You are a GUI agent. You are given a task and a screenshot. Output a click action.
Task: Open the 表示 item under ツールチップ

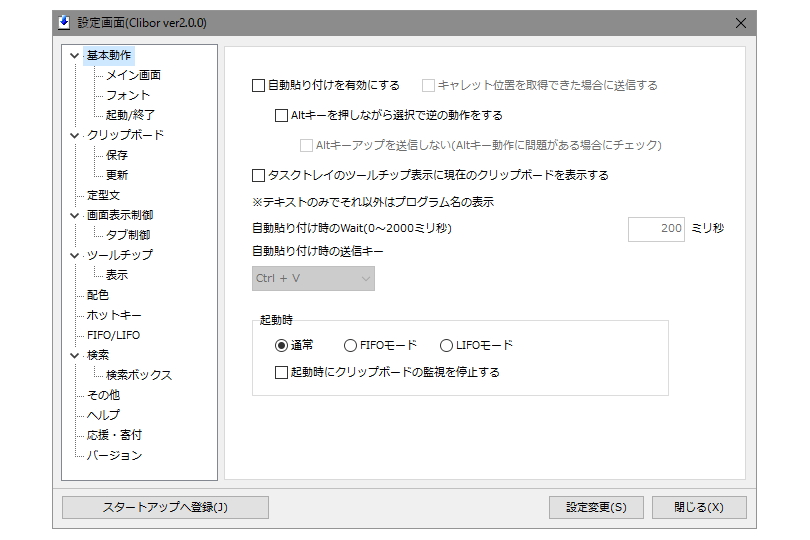tap(117, 275)
